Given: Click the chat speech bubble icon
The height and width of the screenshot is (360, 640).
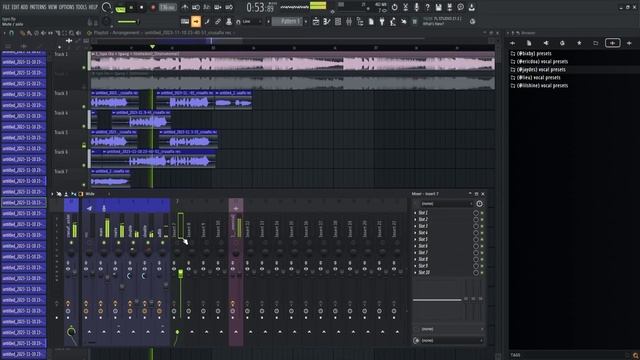Looking at the screenshot, I should (460, 7).
